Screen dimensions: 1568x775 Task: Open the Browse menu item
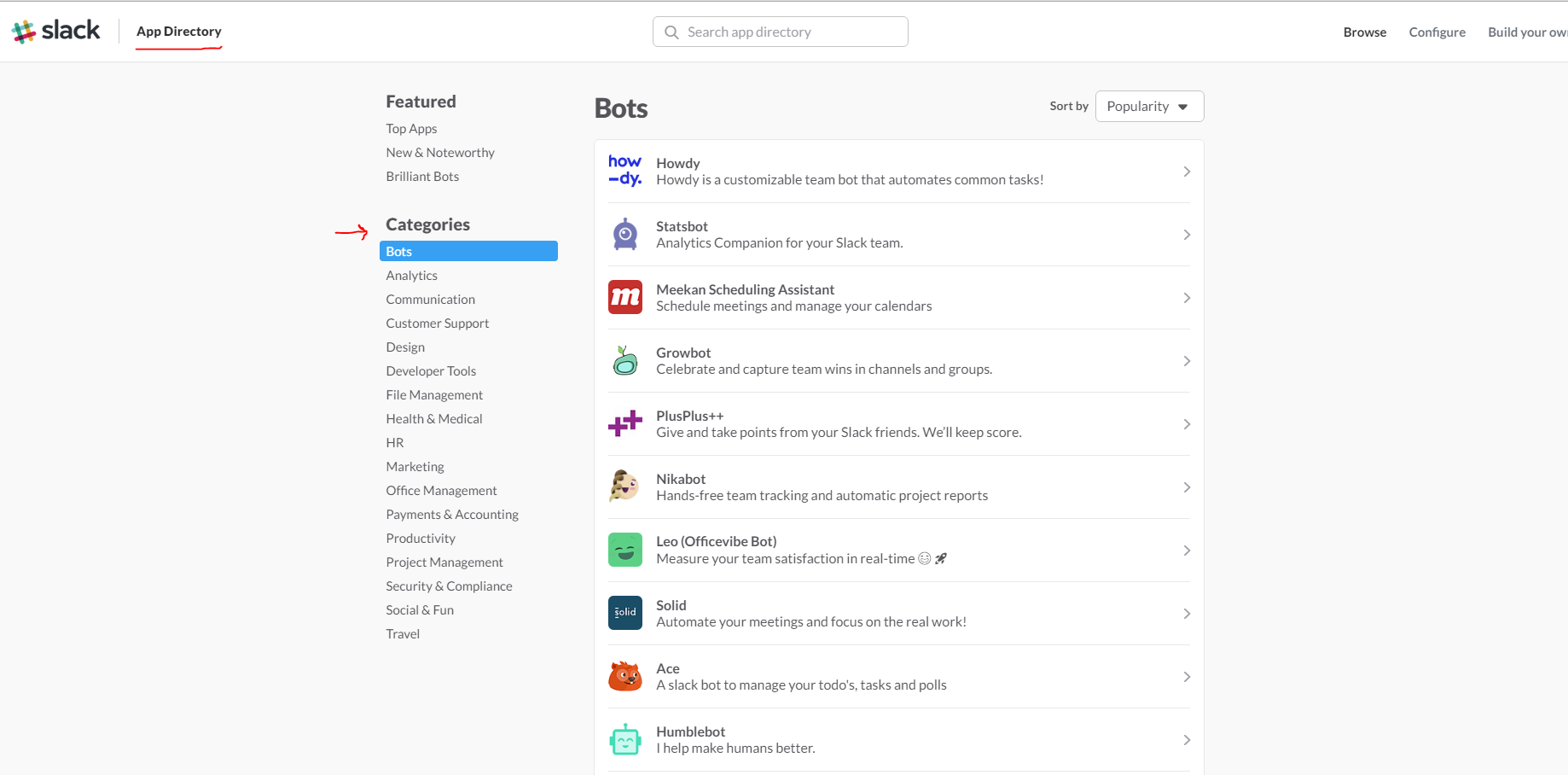[x=1364, y=32]
